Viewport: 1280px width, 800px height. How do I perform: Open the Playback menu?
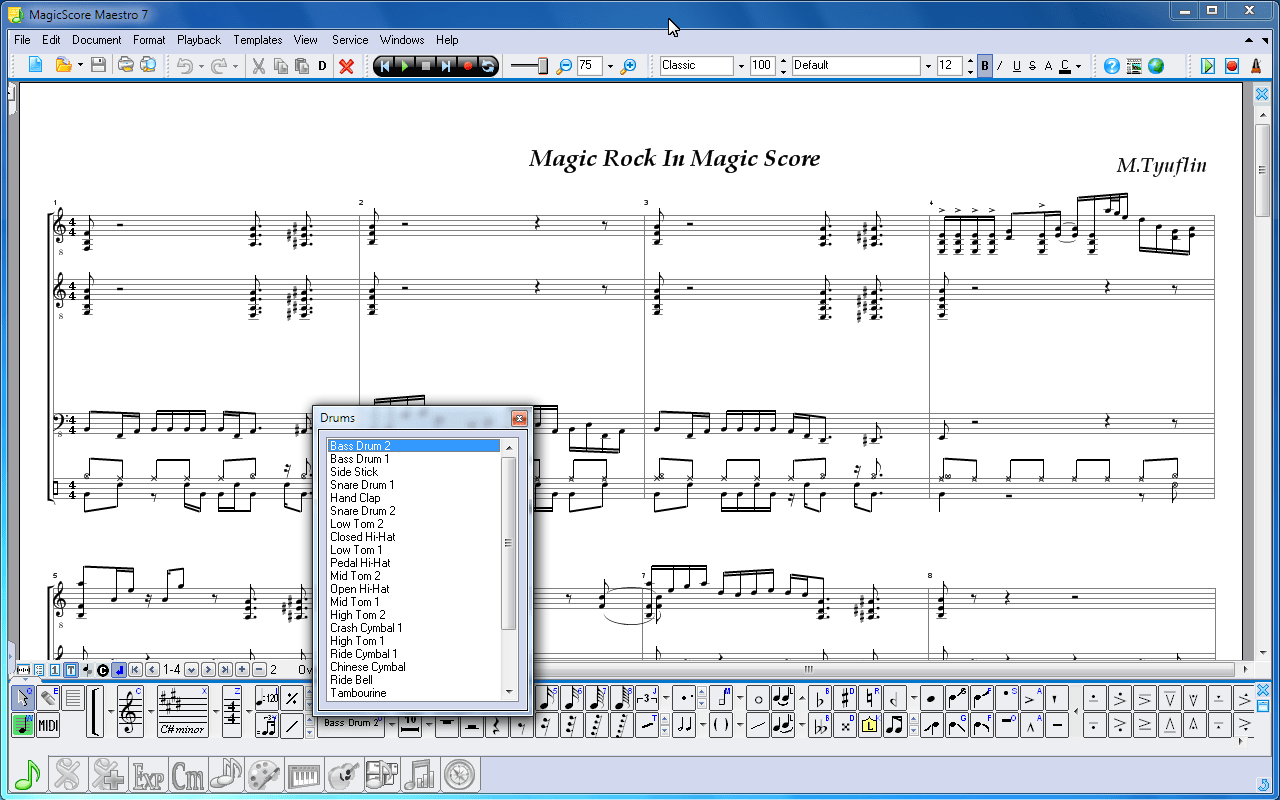(x=198, y=40)
